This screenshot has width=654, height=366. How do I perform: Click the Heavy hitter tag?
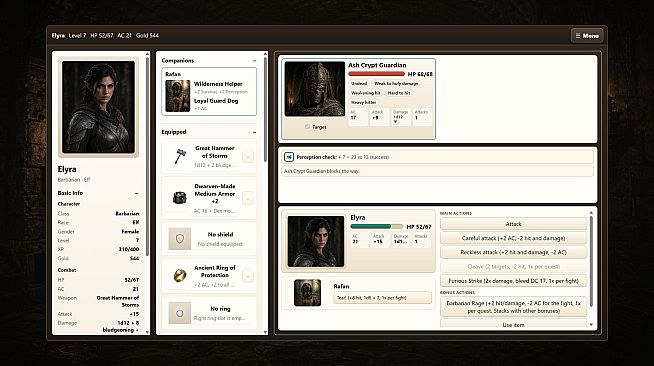pos(364,102)
